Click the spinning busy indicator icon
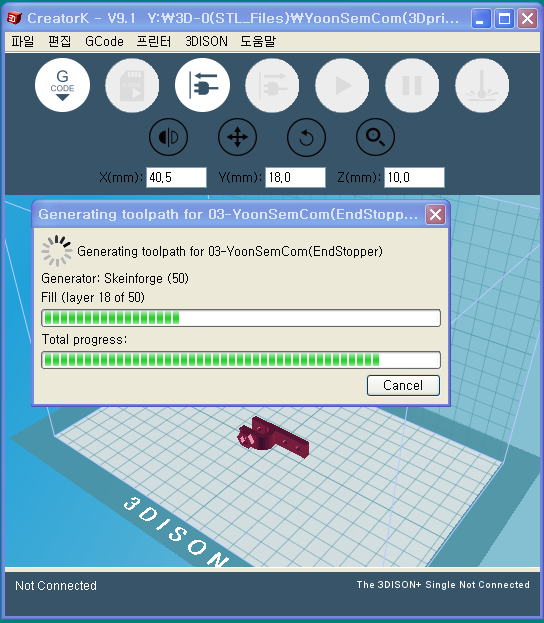 (x=57, y=251)
